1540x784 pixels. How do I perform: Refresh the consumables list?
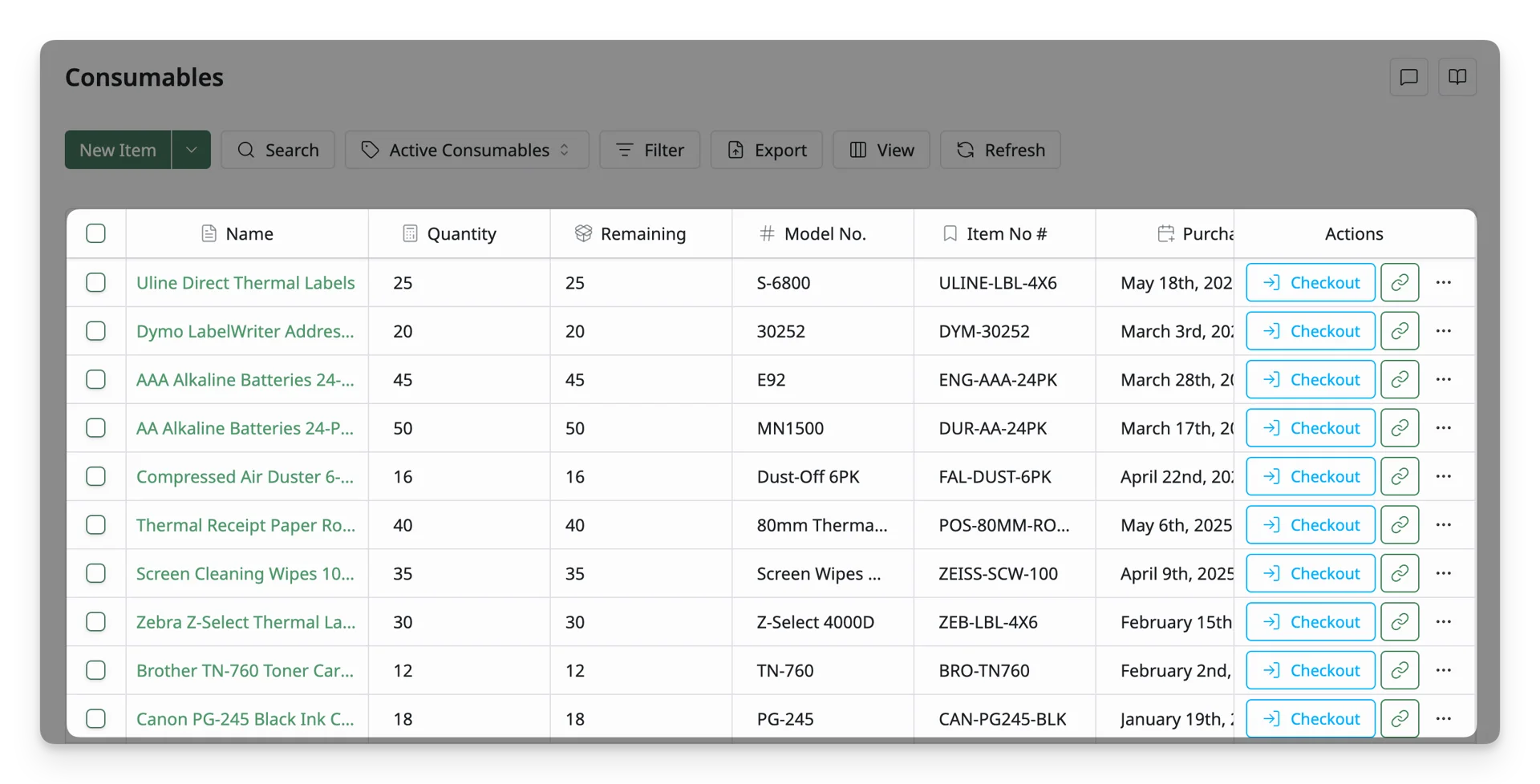click(x=1000, y=150)
